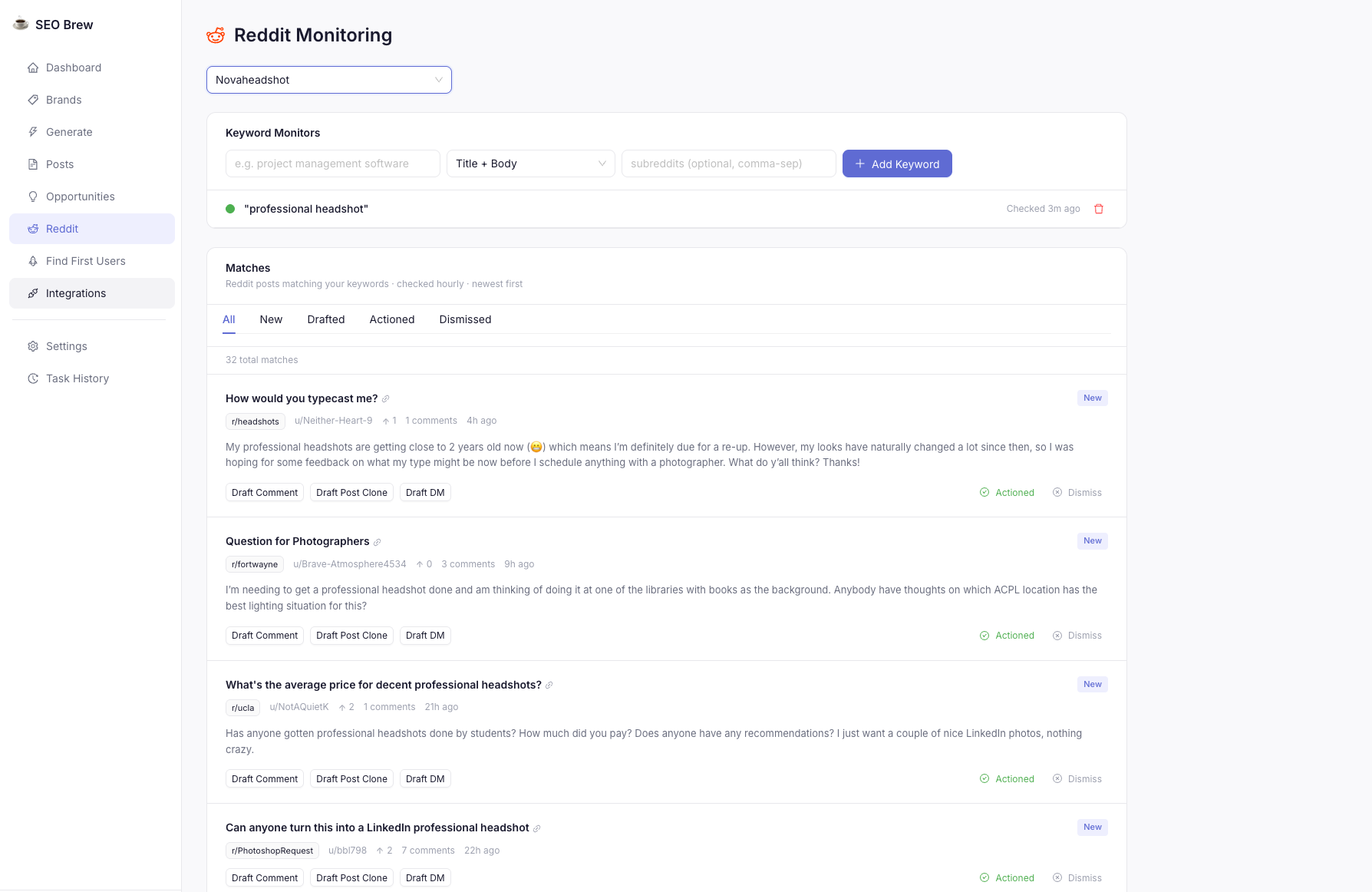The width and height of the screenshot is (1372, 892).
Task: Open link icon for average price headshots post
Action: pyautogui.click(x=549, y=685)
